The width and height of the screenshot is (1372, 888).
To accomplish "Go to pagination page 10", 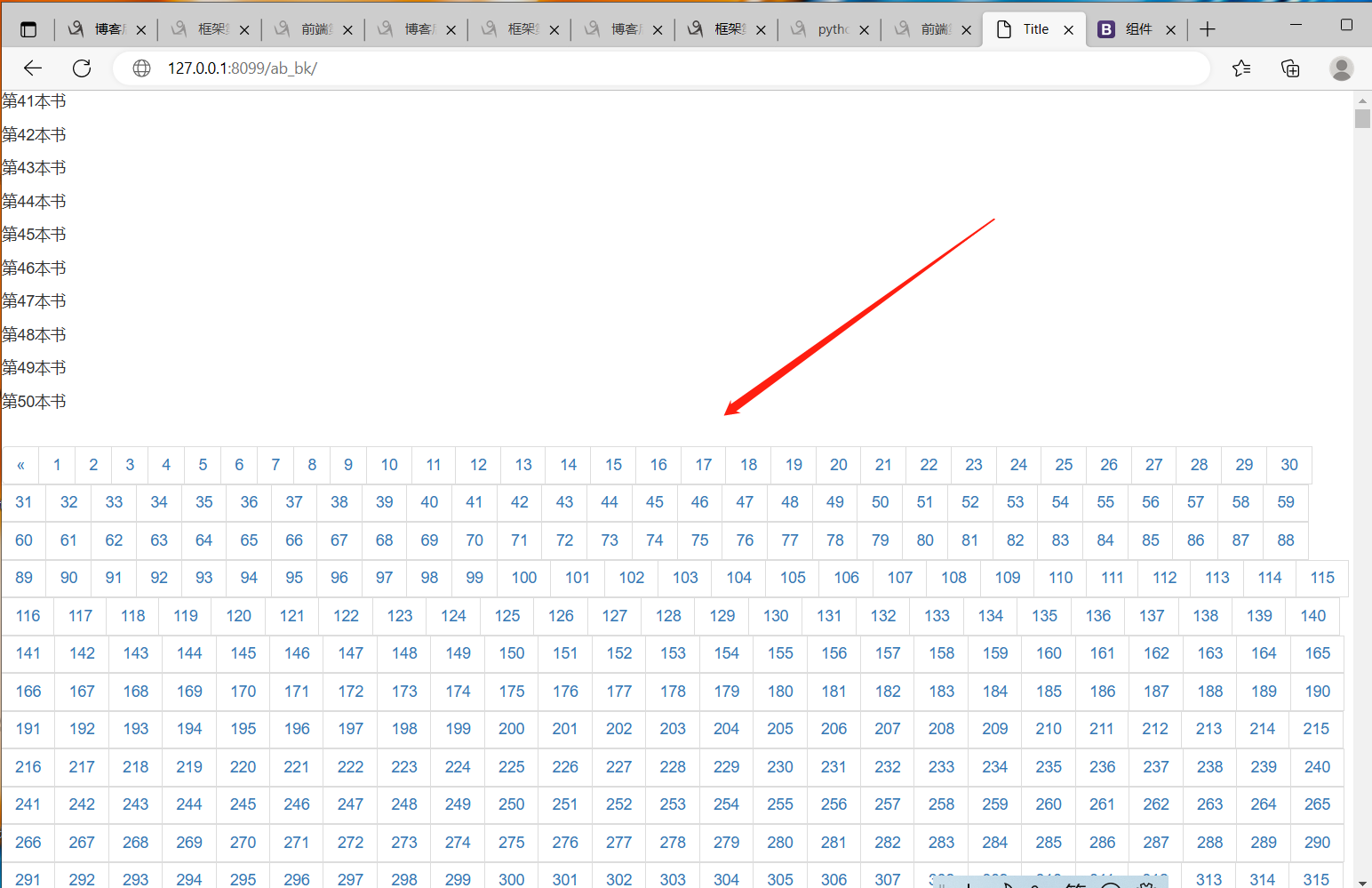I will pos(389,465).
